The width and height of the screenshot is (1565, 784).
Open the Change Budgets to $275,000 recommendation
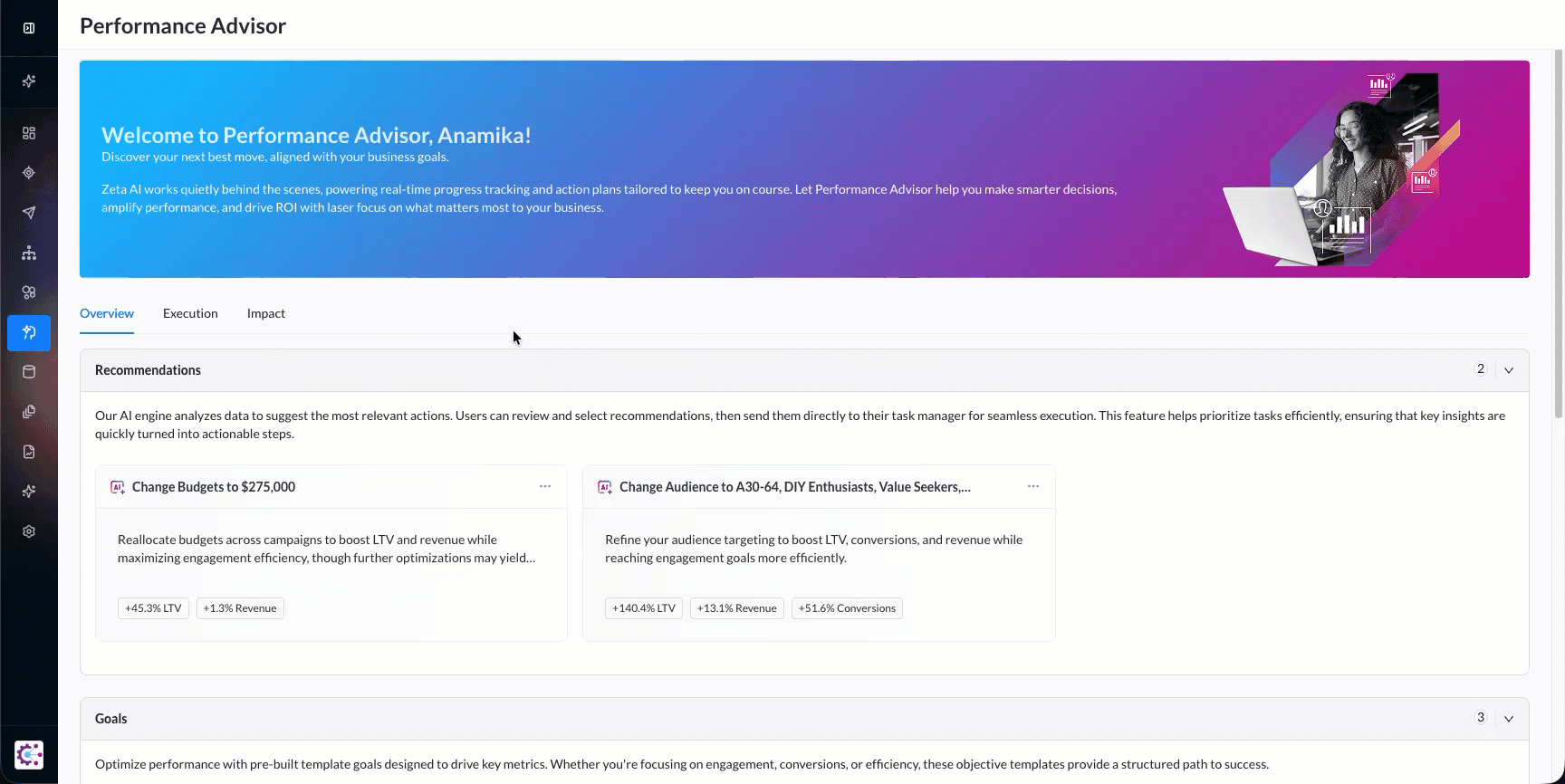[x=214, y=487]
